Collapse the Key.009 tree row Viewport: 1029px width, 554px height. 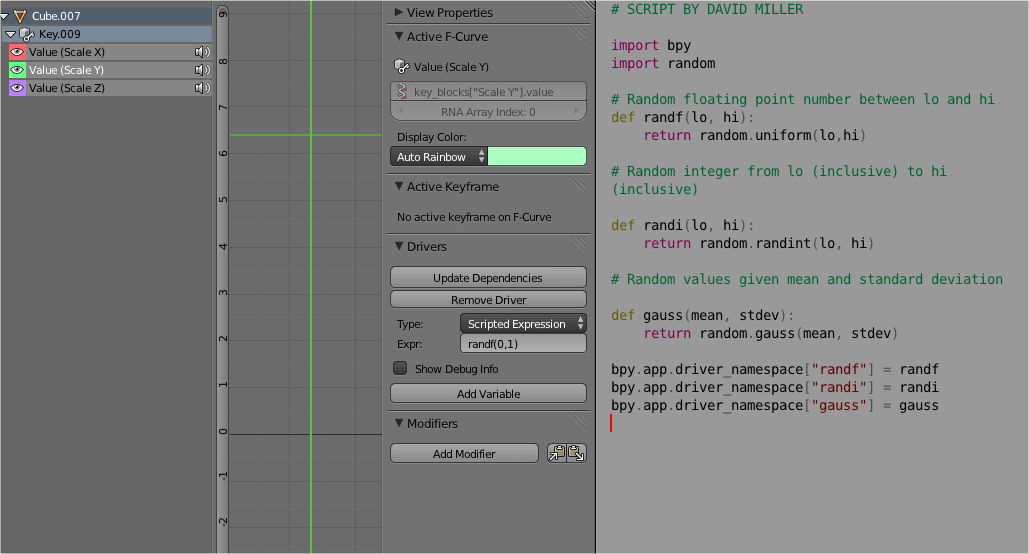[10, 34]
